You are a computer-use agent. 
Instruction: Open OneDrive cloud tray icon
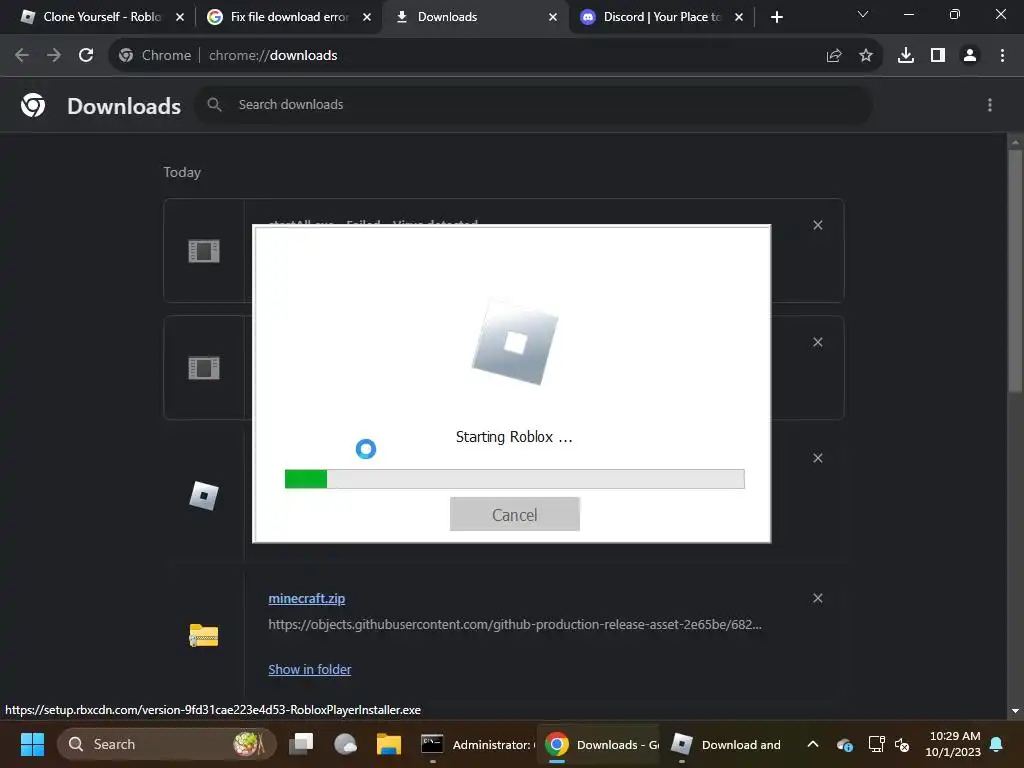tap(844, 744)
